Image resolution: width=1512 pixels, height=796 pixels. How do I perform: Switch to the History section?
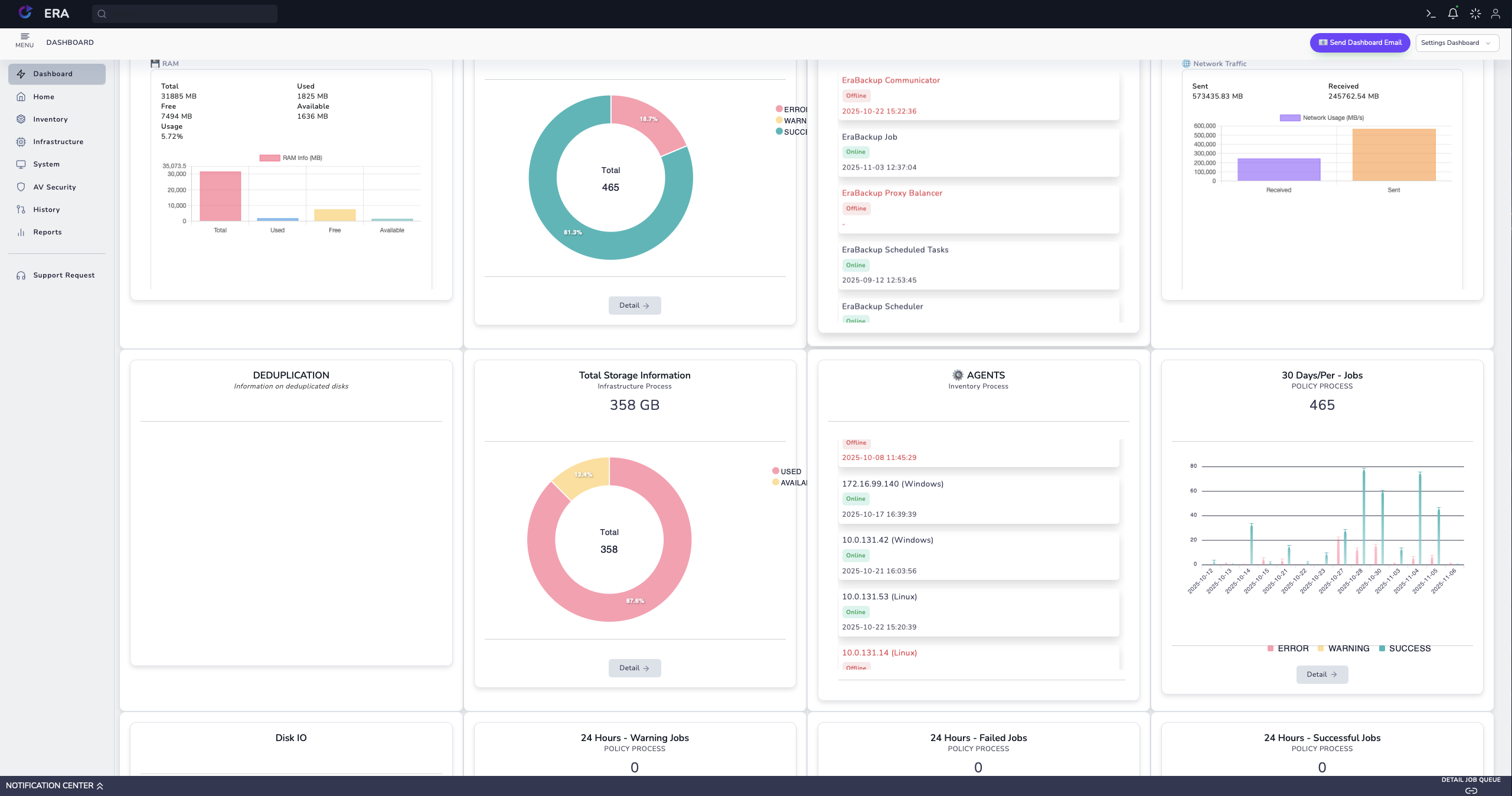[x=47, y=209]
